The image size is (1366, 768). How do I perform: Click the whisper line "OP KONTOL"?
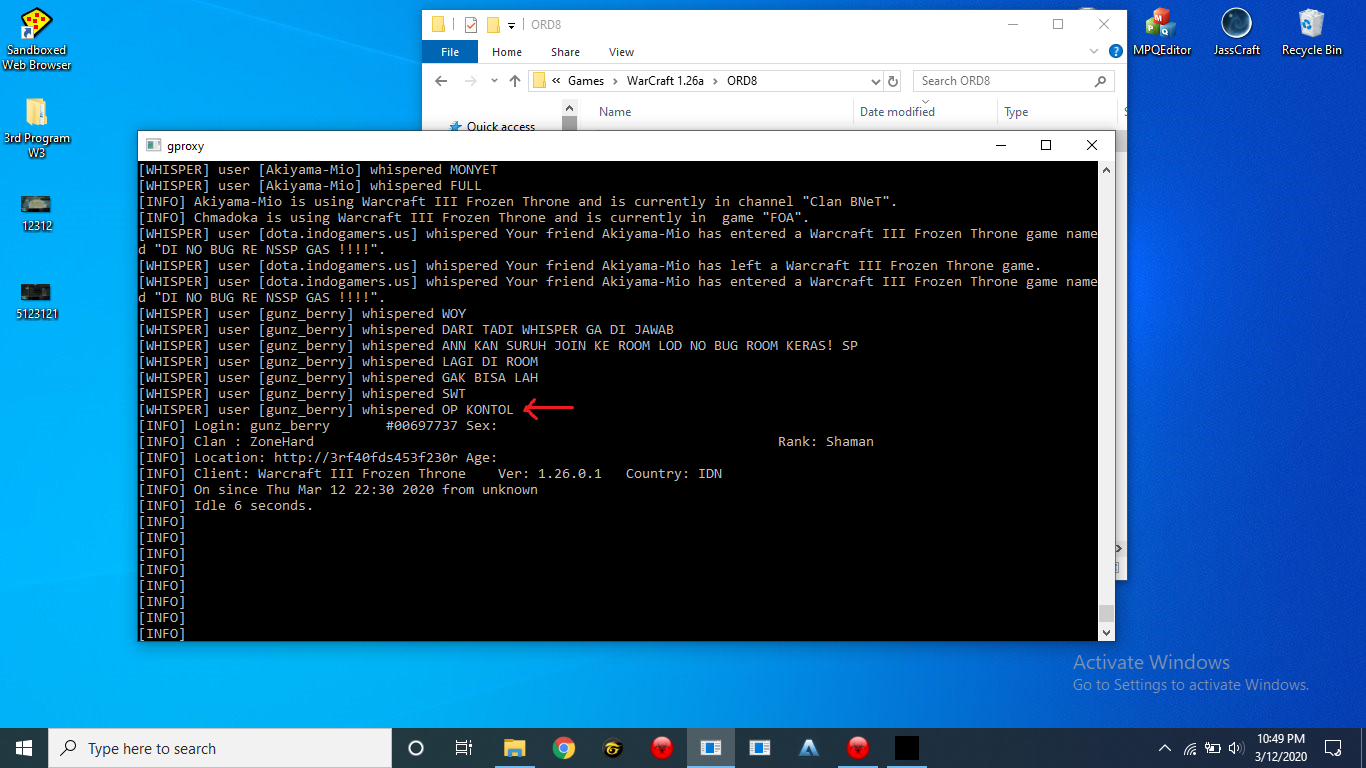[326, 410]
